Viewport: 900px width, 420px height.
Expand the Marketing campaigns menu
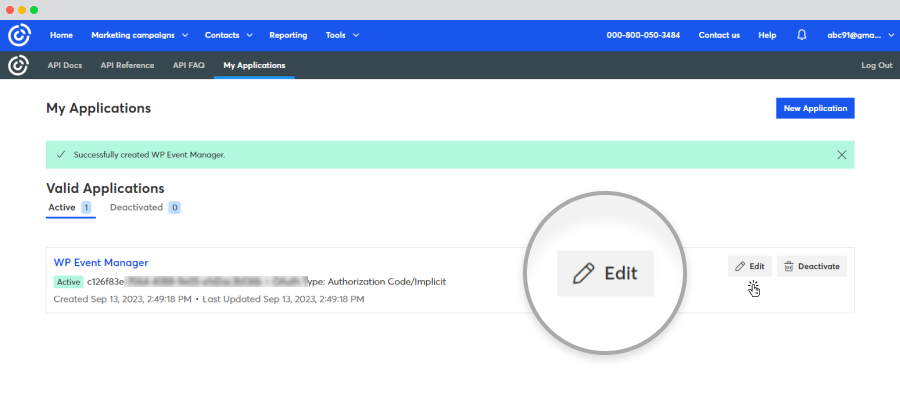click(139, 36)
